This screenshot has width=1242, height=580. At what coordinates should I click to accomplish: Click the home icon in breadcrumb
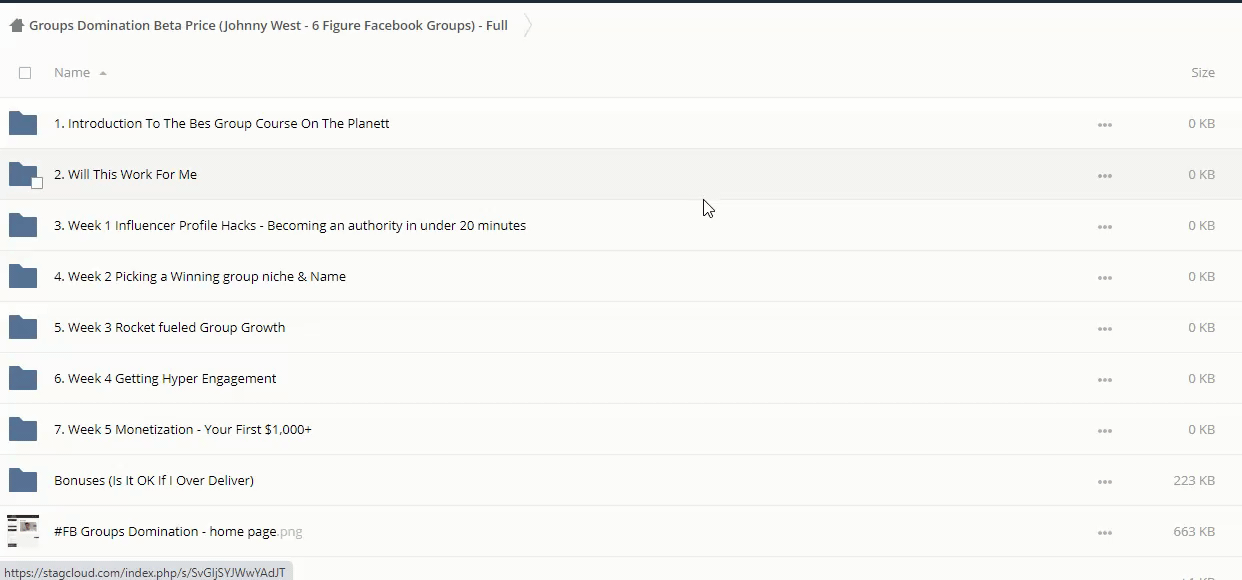pyautogui.click(x=16, y=26)
